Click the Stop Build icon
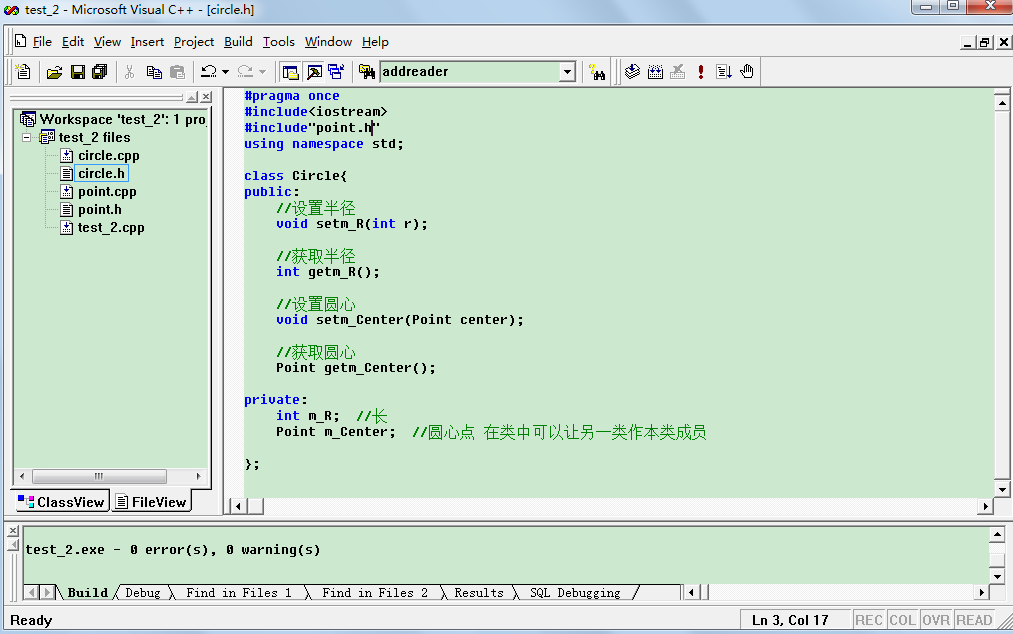 pyautogui.click(x=677, y=72)
